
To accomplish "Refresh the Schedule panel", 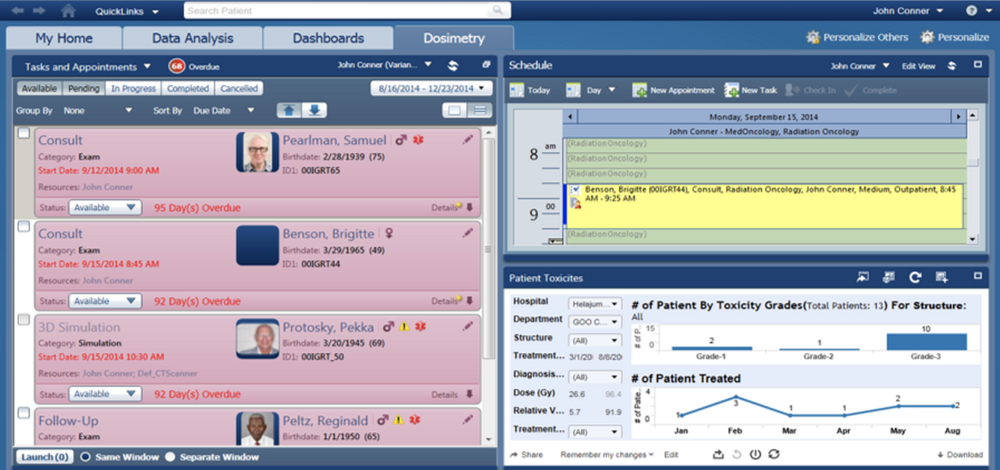I will (952, 66).
